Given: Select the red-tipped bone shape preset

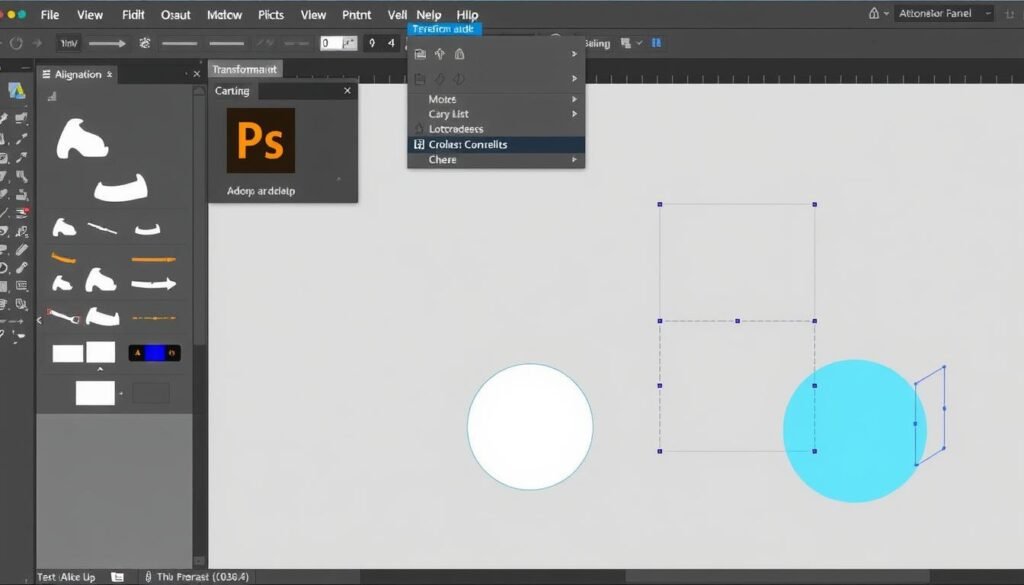Looking at the screenshot, I should (x=63, y=317).
